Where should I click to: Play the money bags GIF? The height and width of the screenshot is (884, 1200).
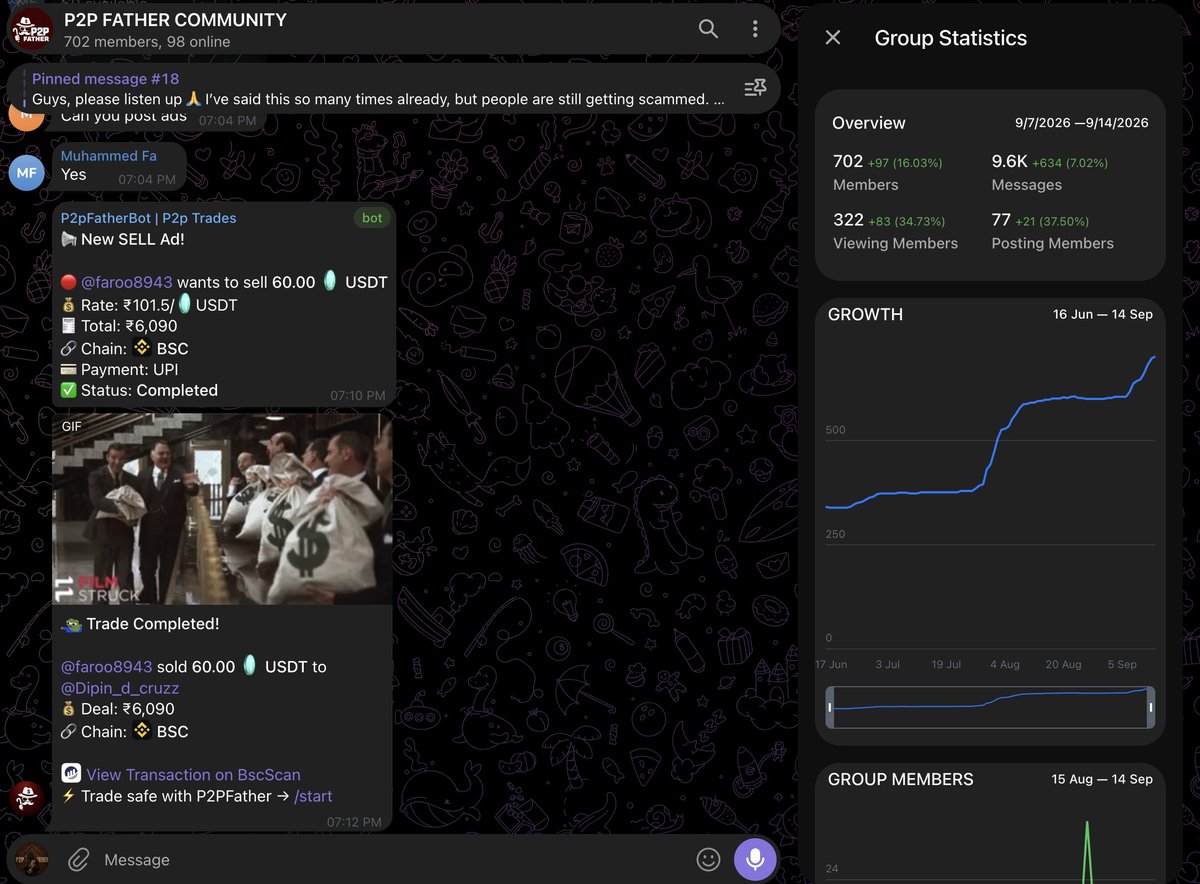pyautogui.click(x=222, y=509)
